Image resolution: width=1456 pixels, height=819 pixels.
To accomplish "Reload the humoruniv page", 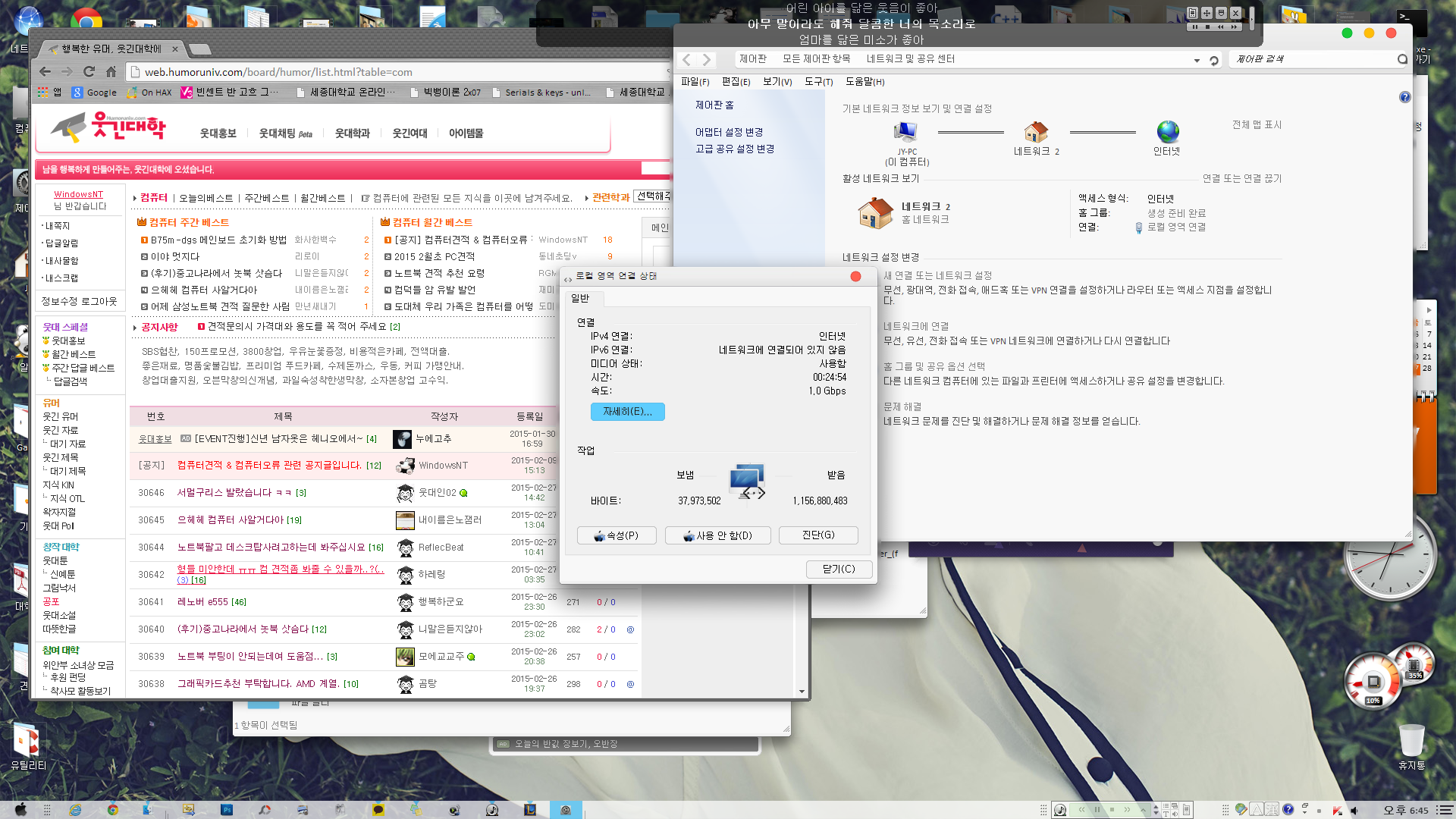I will pyautogui.click(x=89, y=72).
